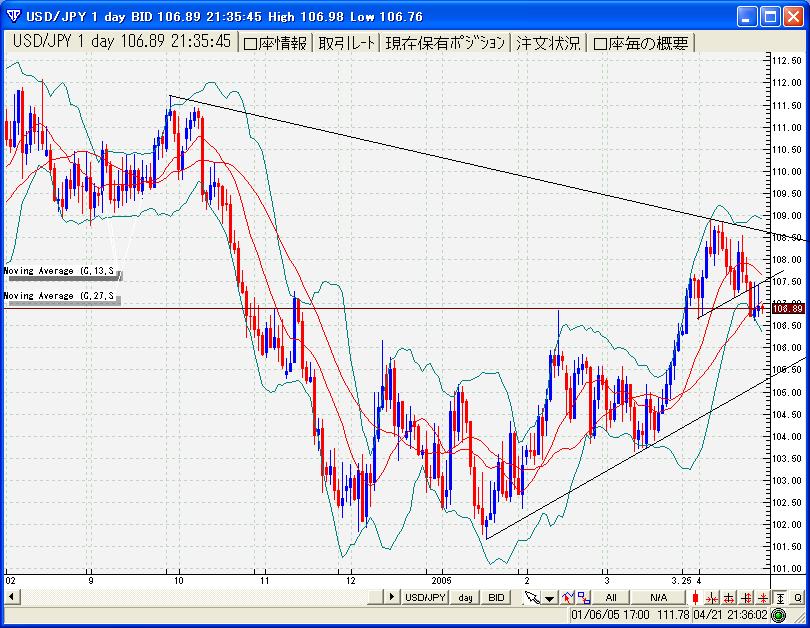The height and width of the screenshot is (628, 810).
Task: Select the USD/JPY 1 day chart tab
Action: click(x=121, y=41)
